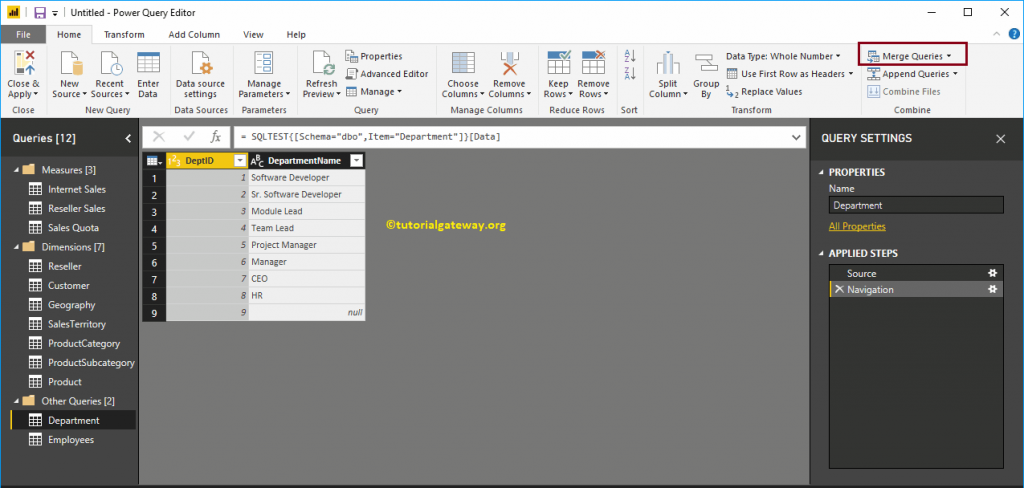Click the Enter Data icon

(x=148, y=63)
